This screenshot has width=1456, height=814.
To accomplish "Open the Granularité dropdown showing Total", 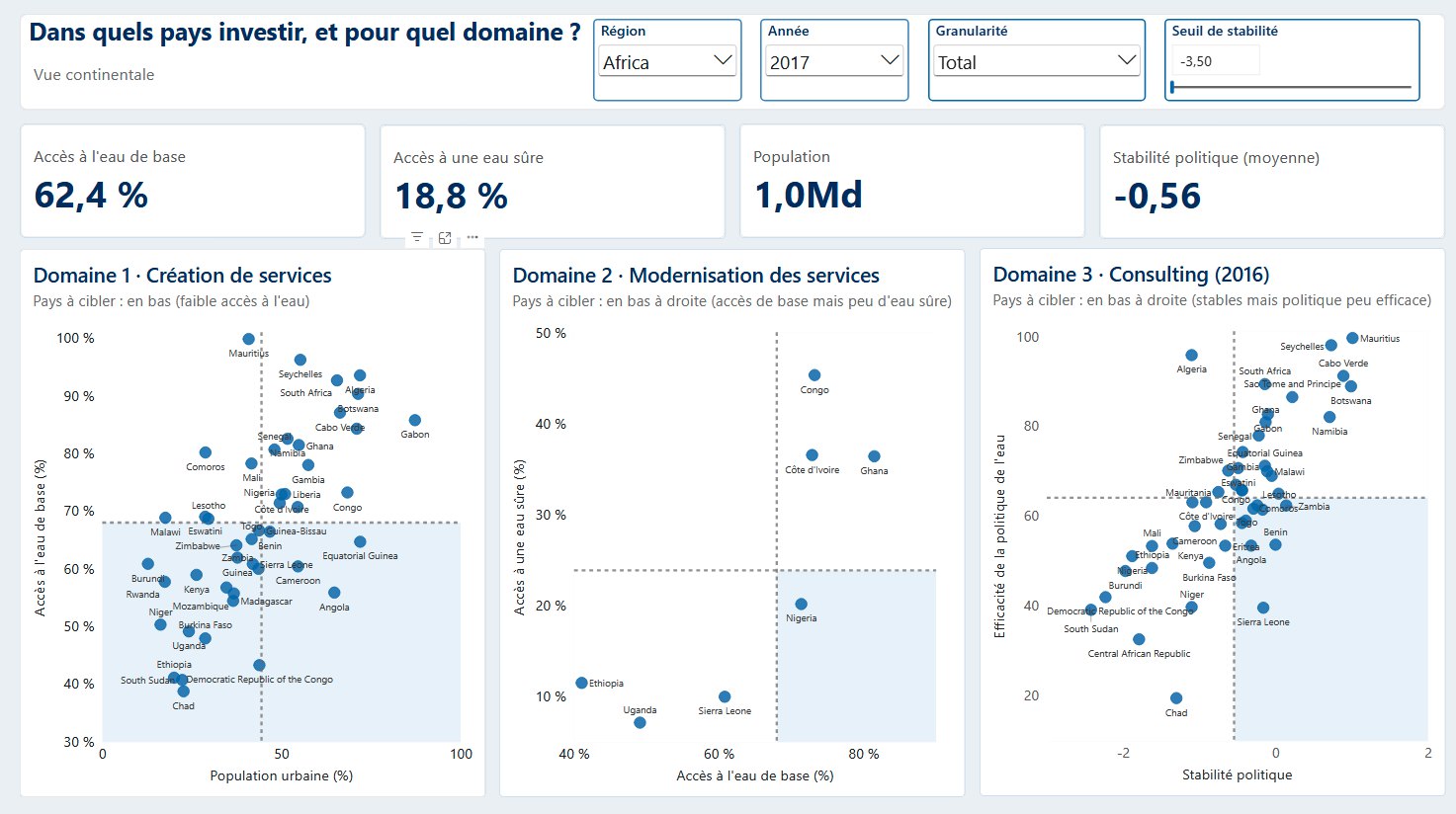I will [x=1037, y=62].
